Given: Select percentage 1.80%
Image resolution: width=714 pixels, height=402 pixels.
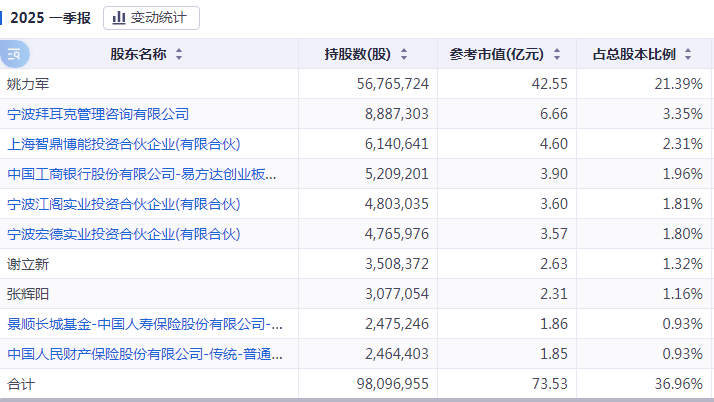Looking at the screenshot, I should 683,234.
